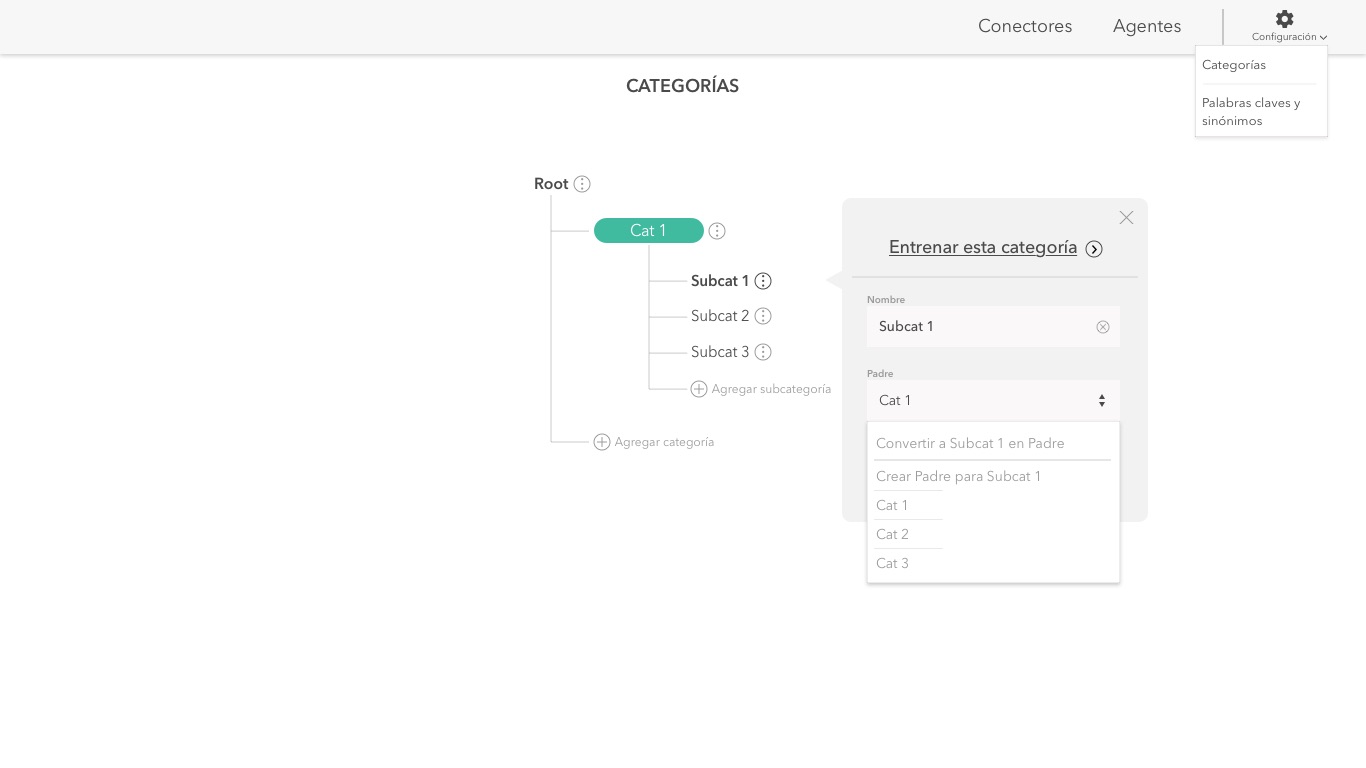Go to the Agentes page
Screen dimensions: 1366x768
(1147, 26)
